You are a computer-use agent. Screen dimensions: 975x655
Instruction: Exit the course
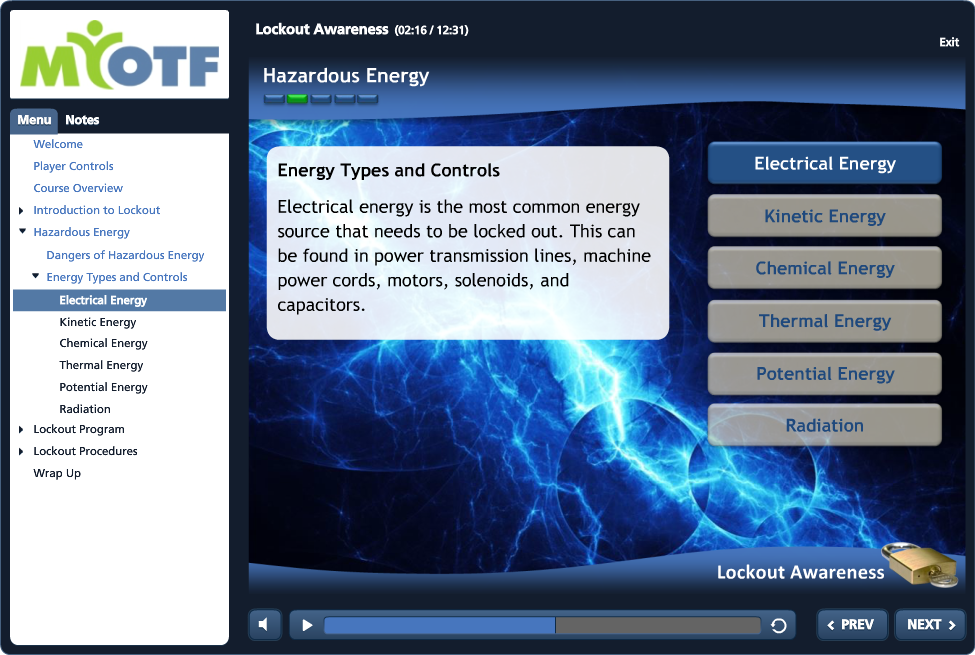click(x=948, y=42)
